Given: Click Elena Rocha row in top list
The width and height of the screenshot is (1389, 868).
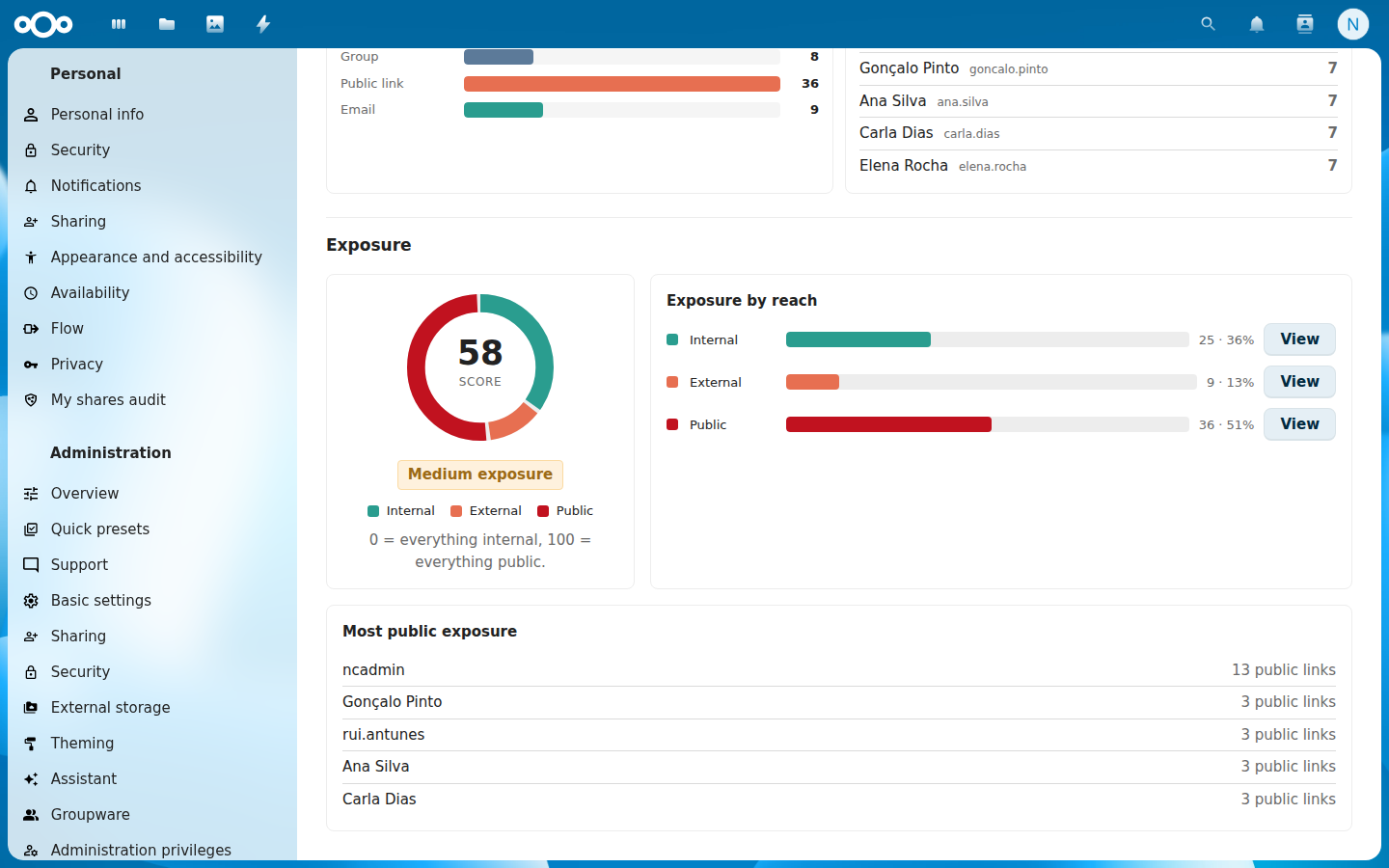Looking at the screenshot, I should (x=1099, y=166).
